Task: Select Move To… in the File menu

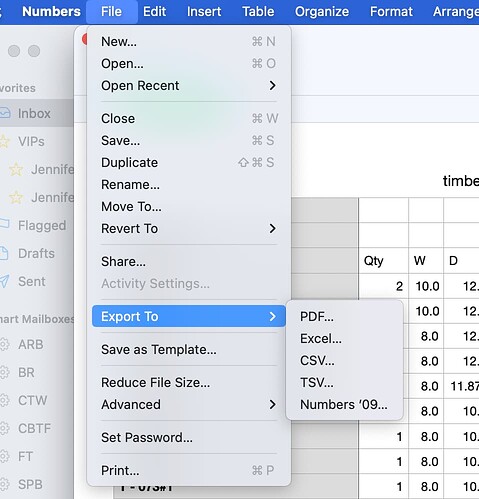Action: [x=189, y=207]
